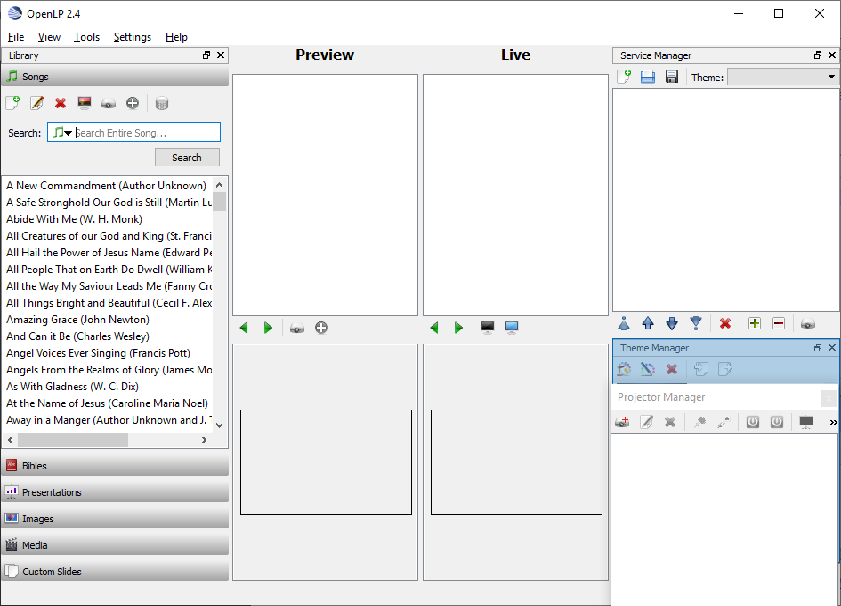Image resolution: width=841 pixels, height=606 pixels.
Task: Move service item up one position
Action: pos(648,323)
